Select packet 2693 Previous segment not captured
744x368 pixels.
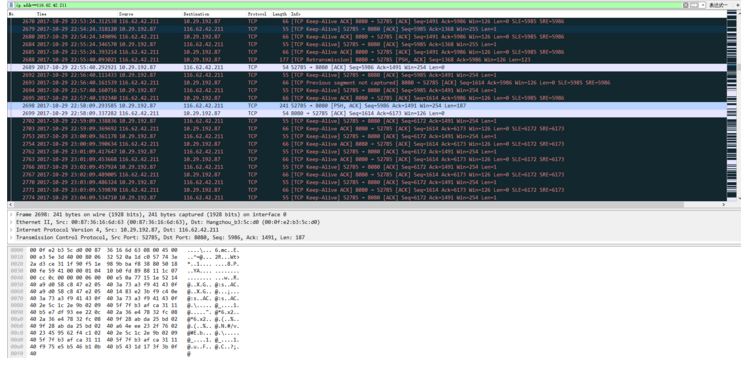(x=367, y=83)
